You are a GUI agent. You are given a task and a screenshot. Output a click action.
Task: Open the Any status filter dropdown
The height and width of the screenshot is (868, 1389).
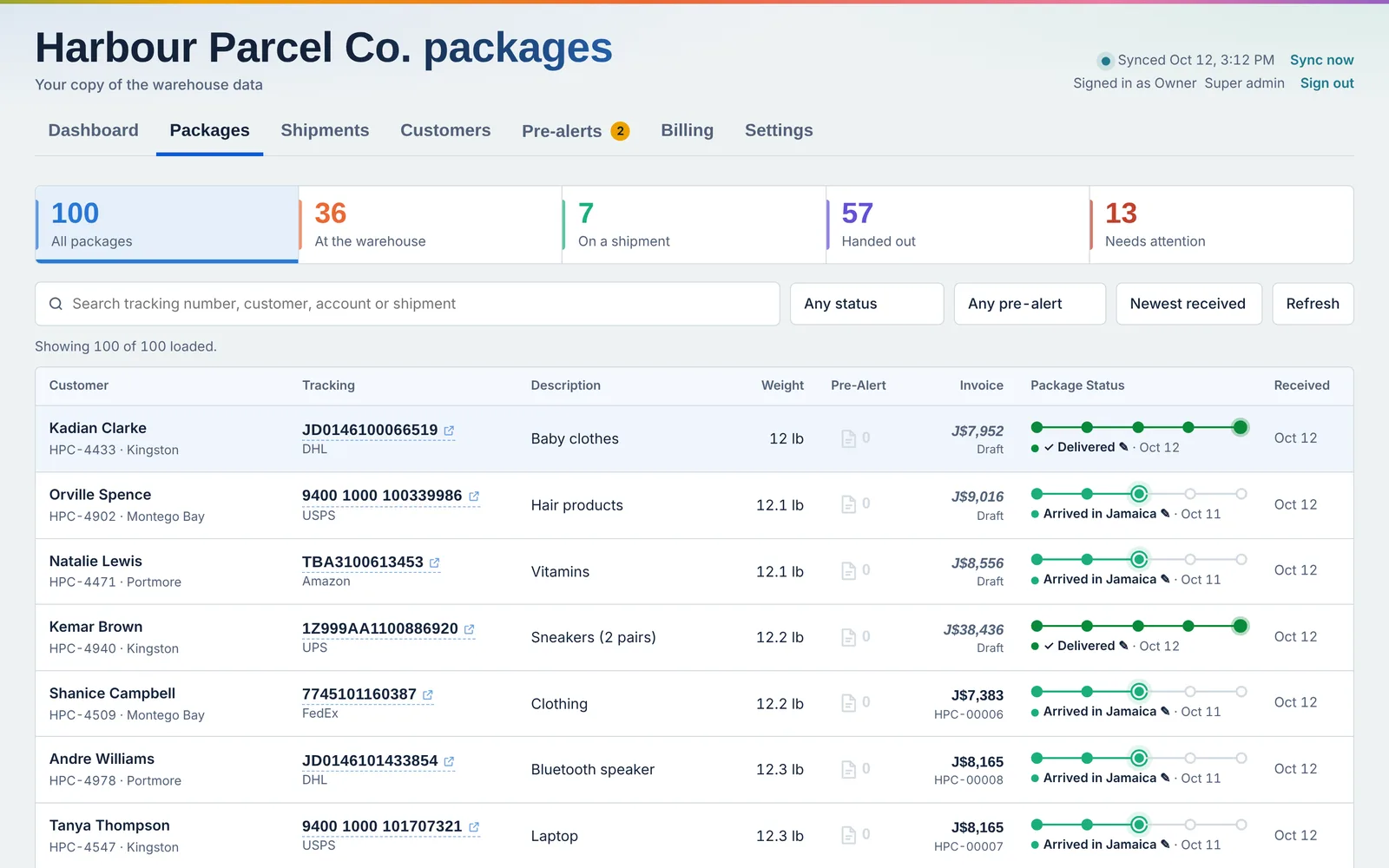(x=866, y=304)
